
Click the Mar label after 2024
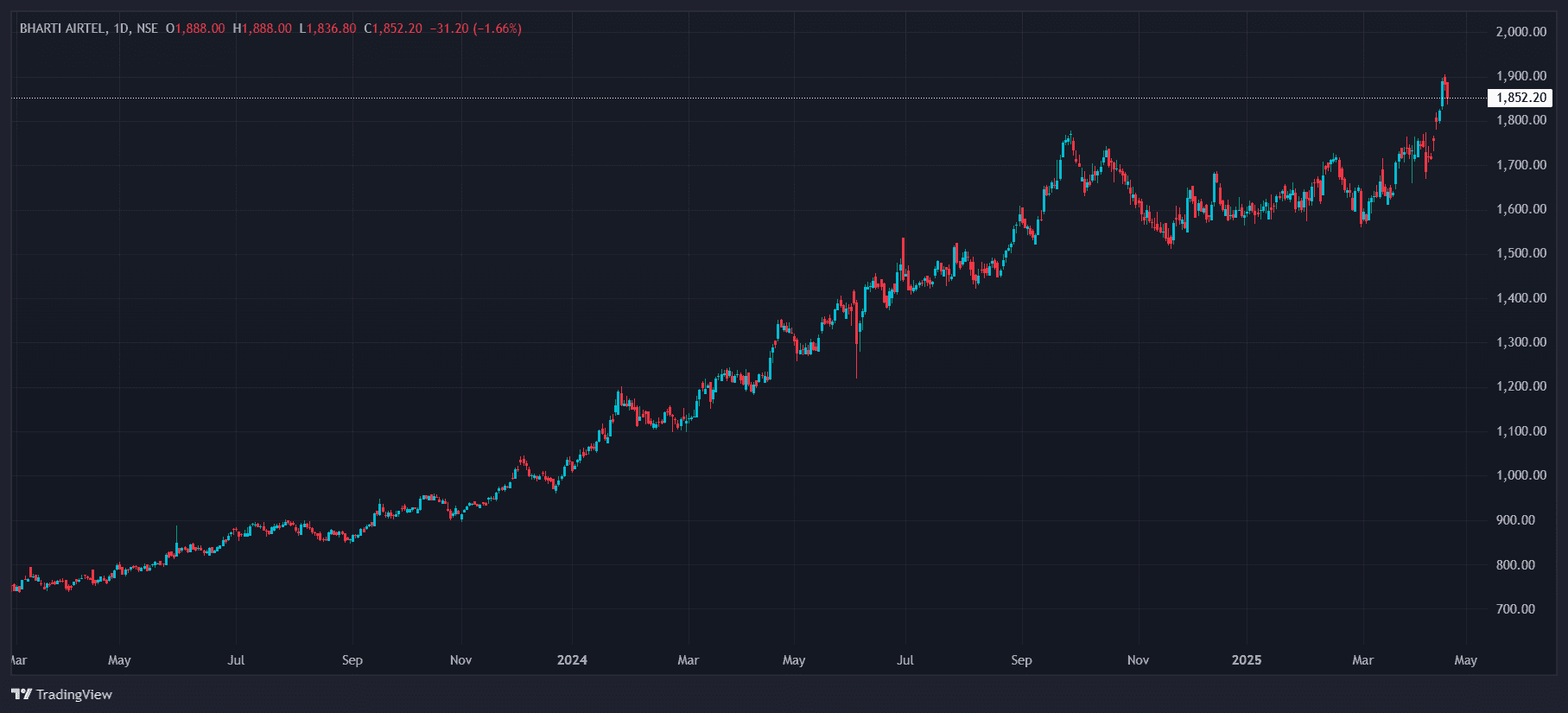click(x=689, y=660)
